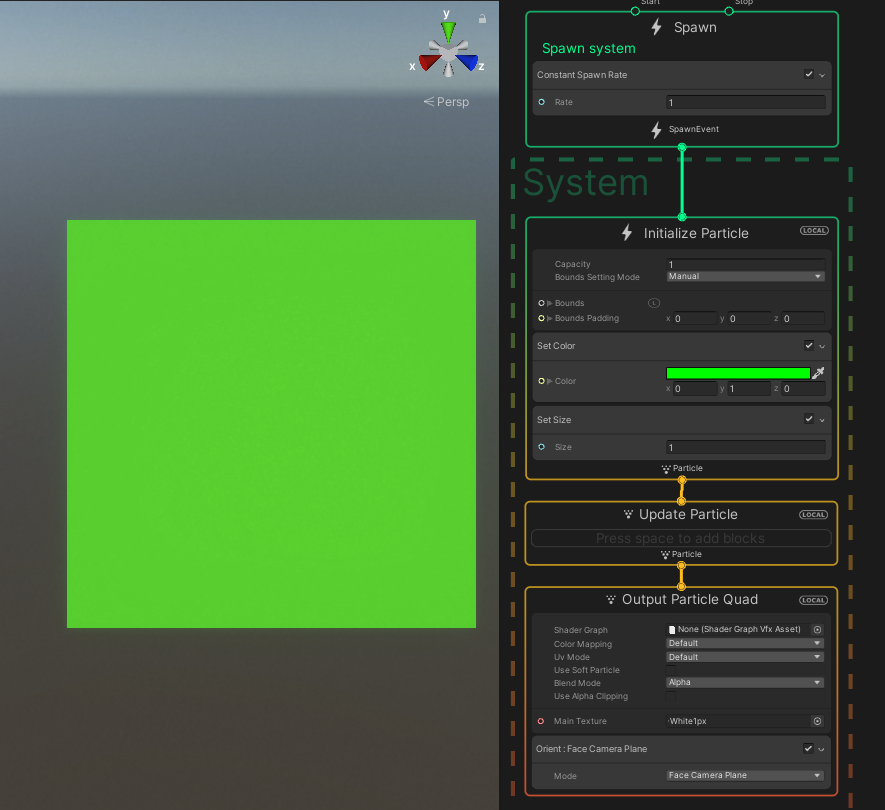Viewport: 885px width, 810px height.
Task: Edit the Color x value field
Action: (695, 388)
